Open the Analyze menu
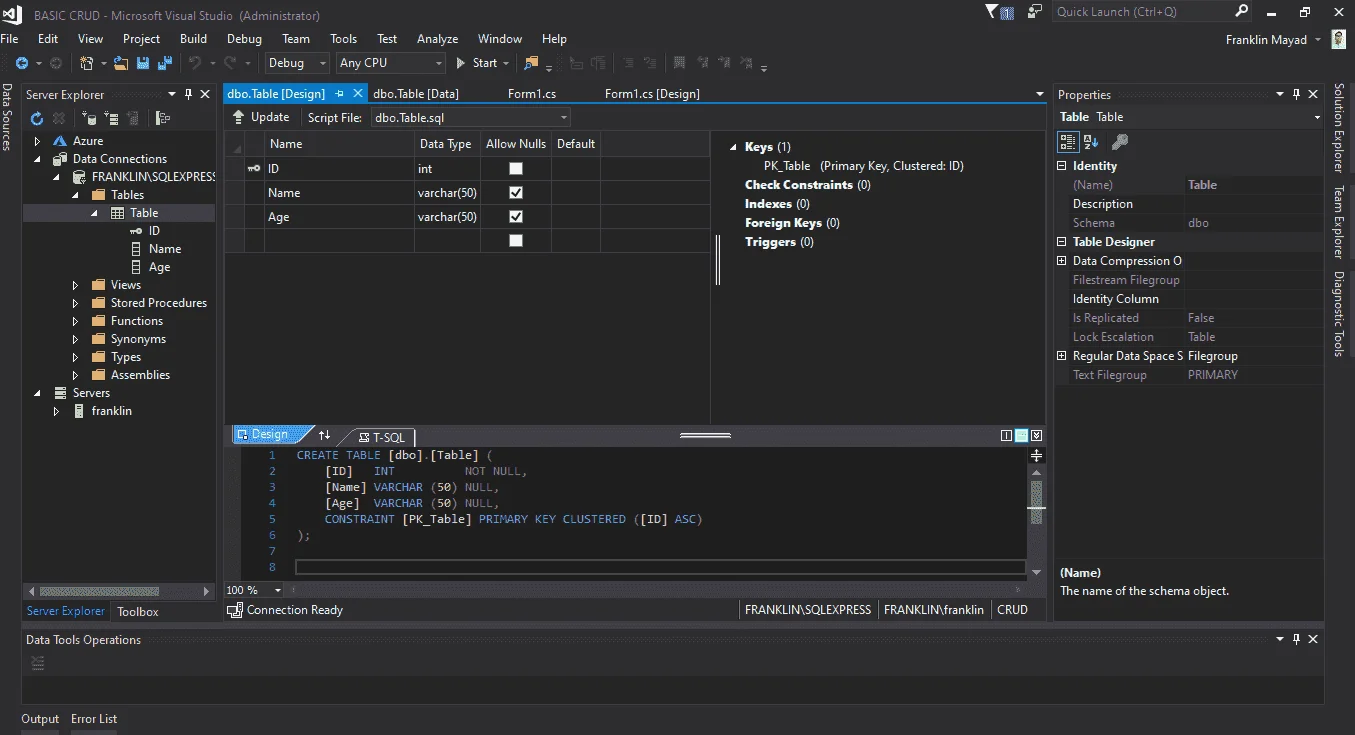The width and height of the screenshot is (1355, 735). (x=437, y=39)
